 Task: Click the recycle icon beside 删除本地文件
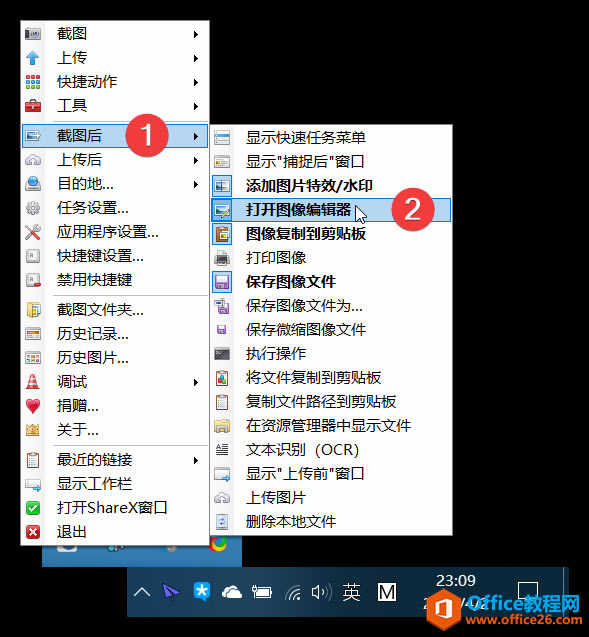coord(222,522)
